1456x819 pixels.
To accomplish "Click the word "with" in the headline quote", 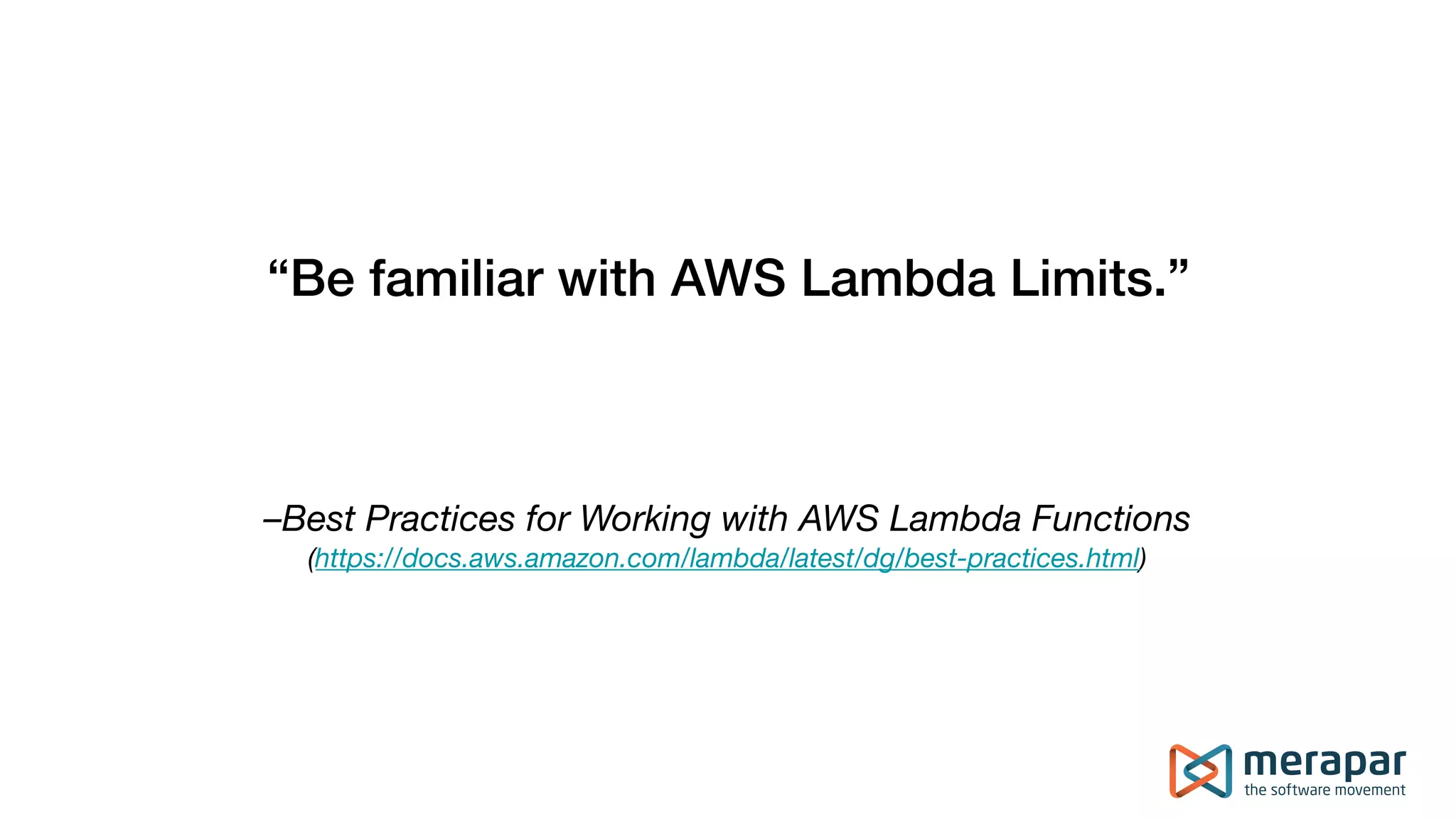I will pyautogui.click(x=607, y=278).
